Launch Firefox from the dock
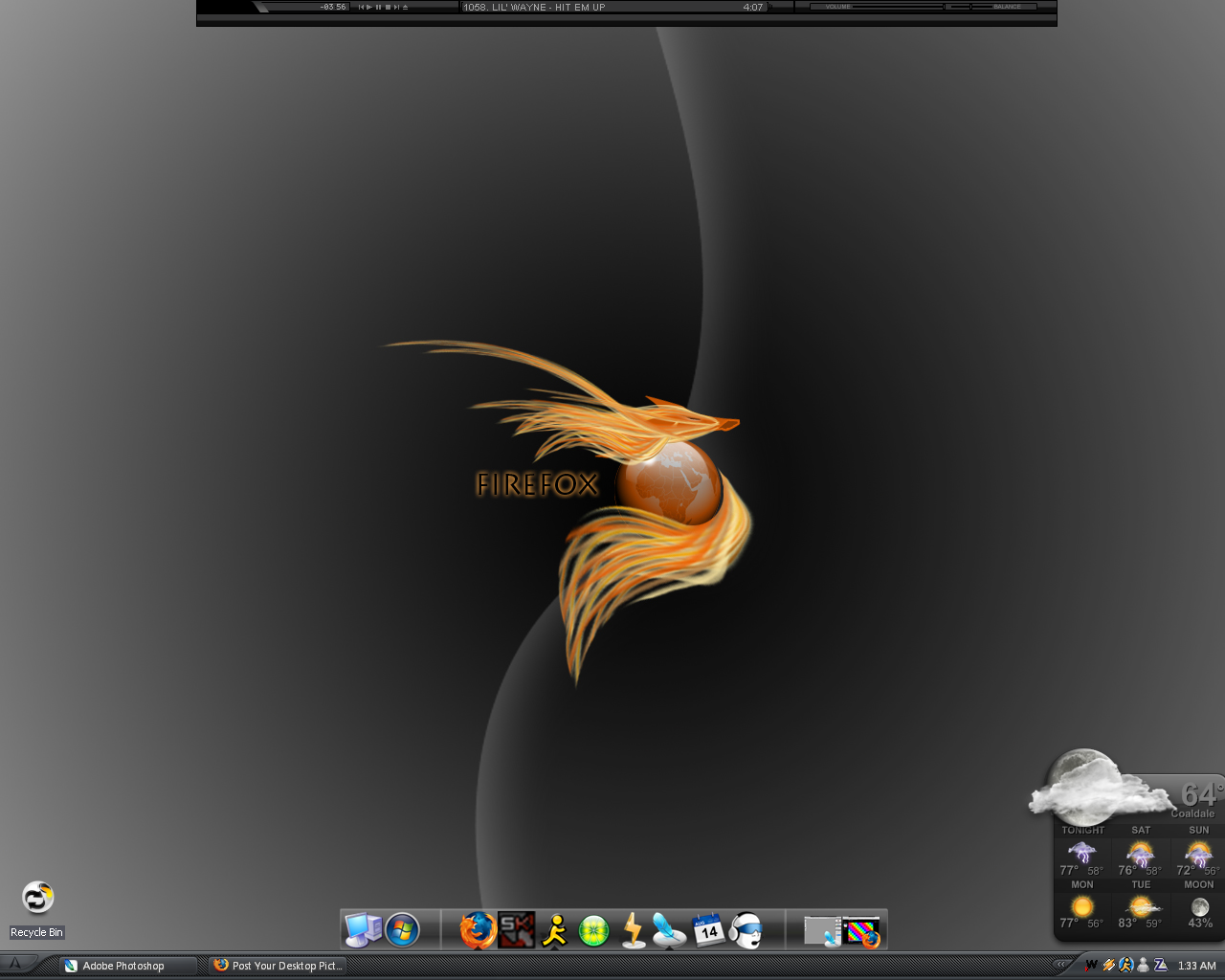1225x980 pixels. pos(477,929)
